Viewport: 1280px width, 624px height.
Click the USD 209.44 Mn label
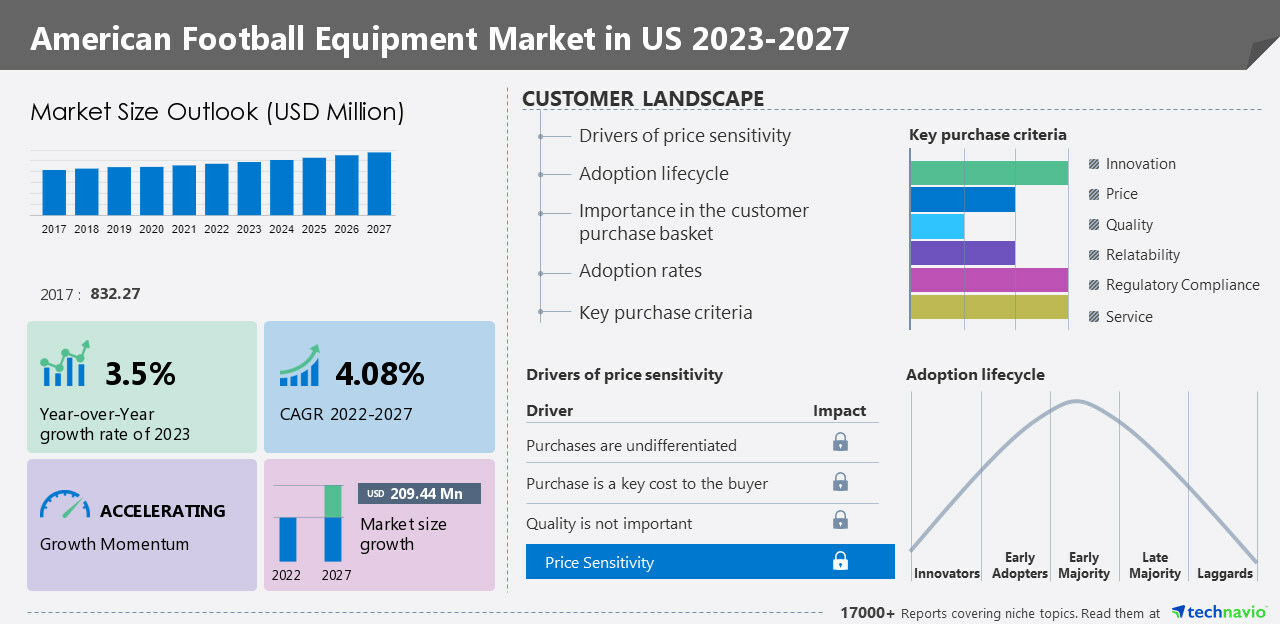pyautogui.click(x=419, y=494)
